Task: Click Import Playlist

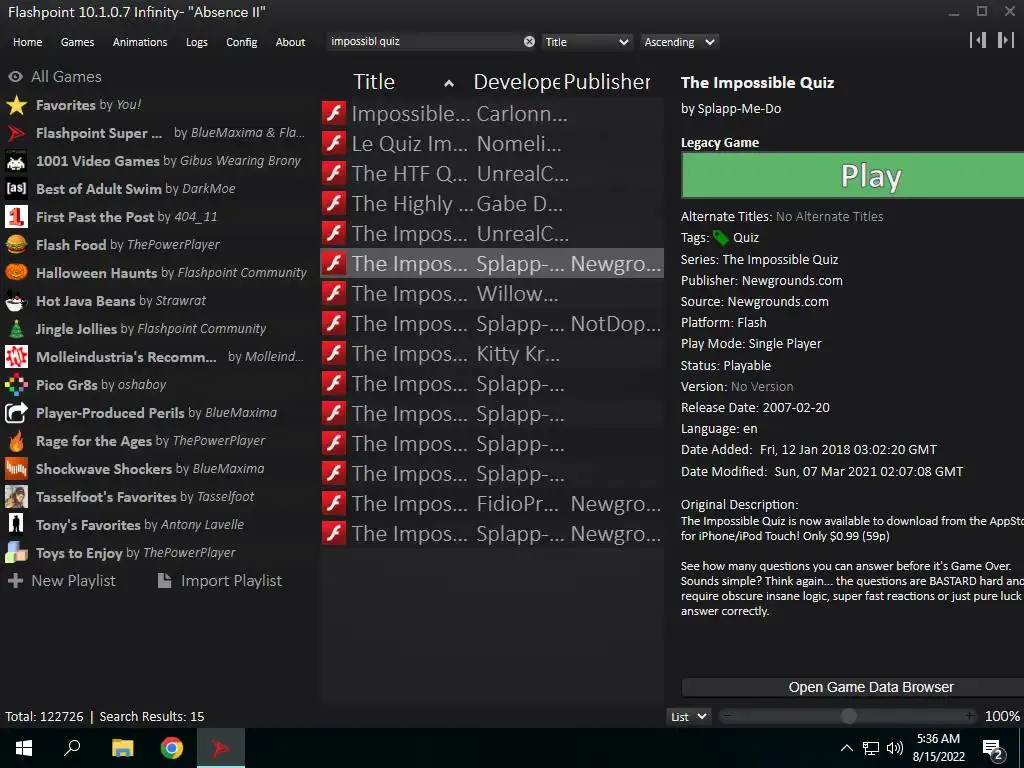Action: point(219,581)
